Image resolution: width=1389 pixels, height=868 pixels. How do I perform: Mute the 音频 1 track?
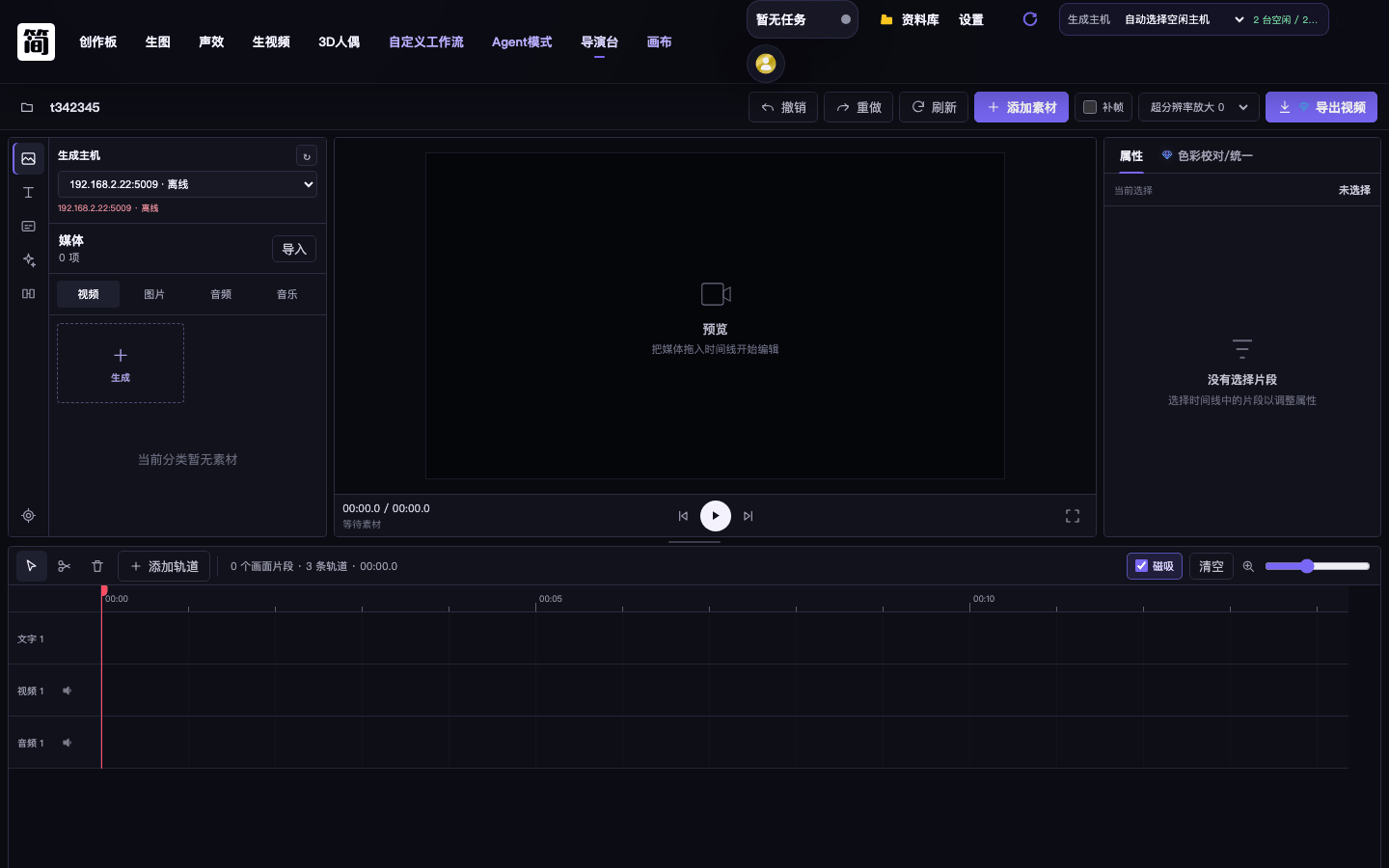coord(68,743)
